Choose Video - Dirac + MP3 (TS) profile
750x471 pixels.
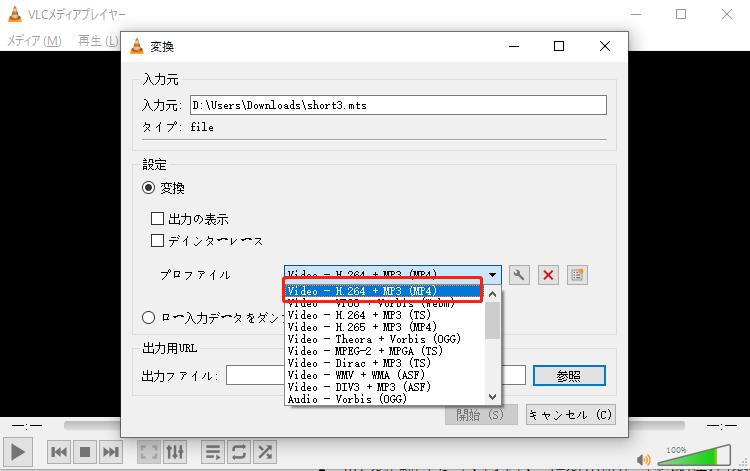pos(385,363)
